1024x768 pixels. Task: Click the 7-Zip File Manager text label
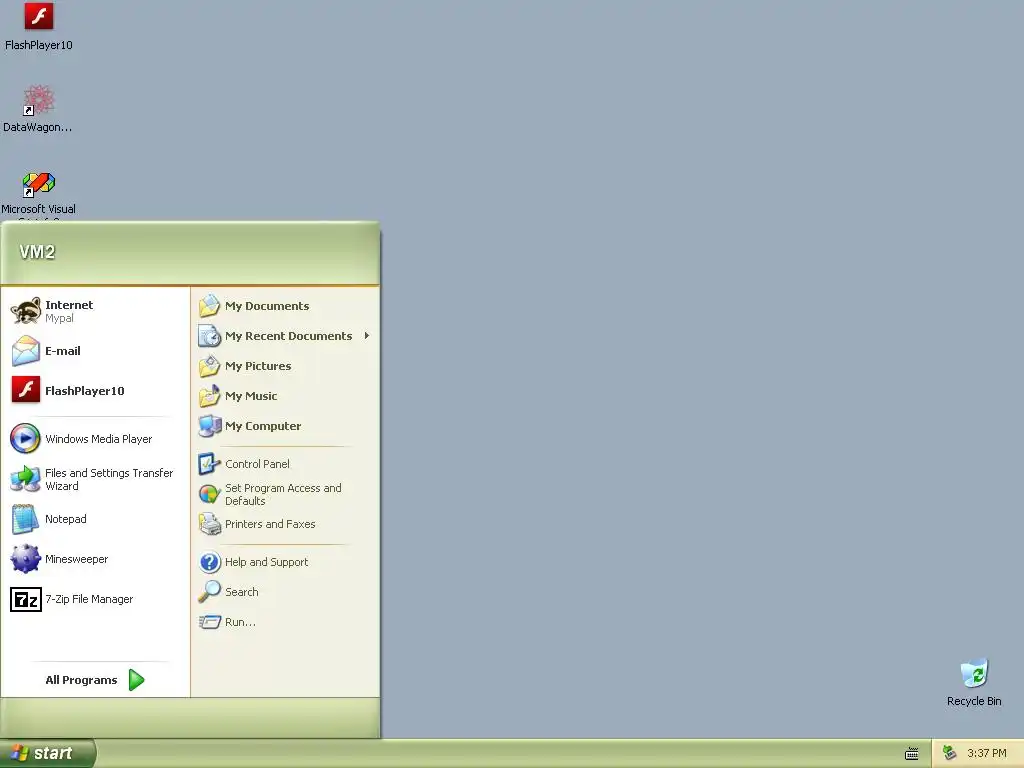pyautogui.click(x=89, y=599)
